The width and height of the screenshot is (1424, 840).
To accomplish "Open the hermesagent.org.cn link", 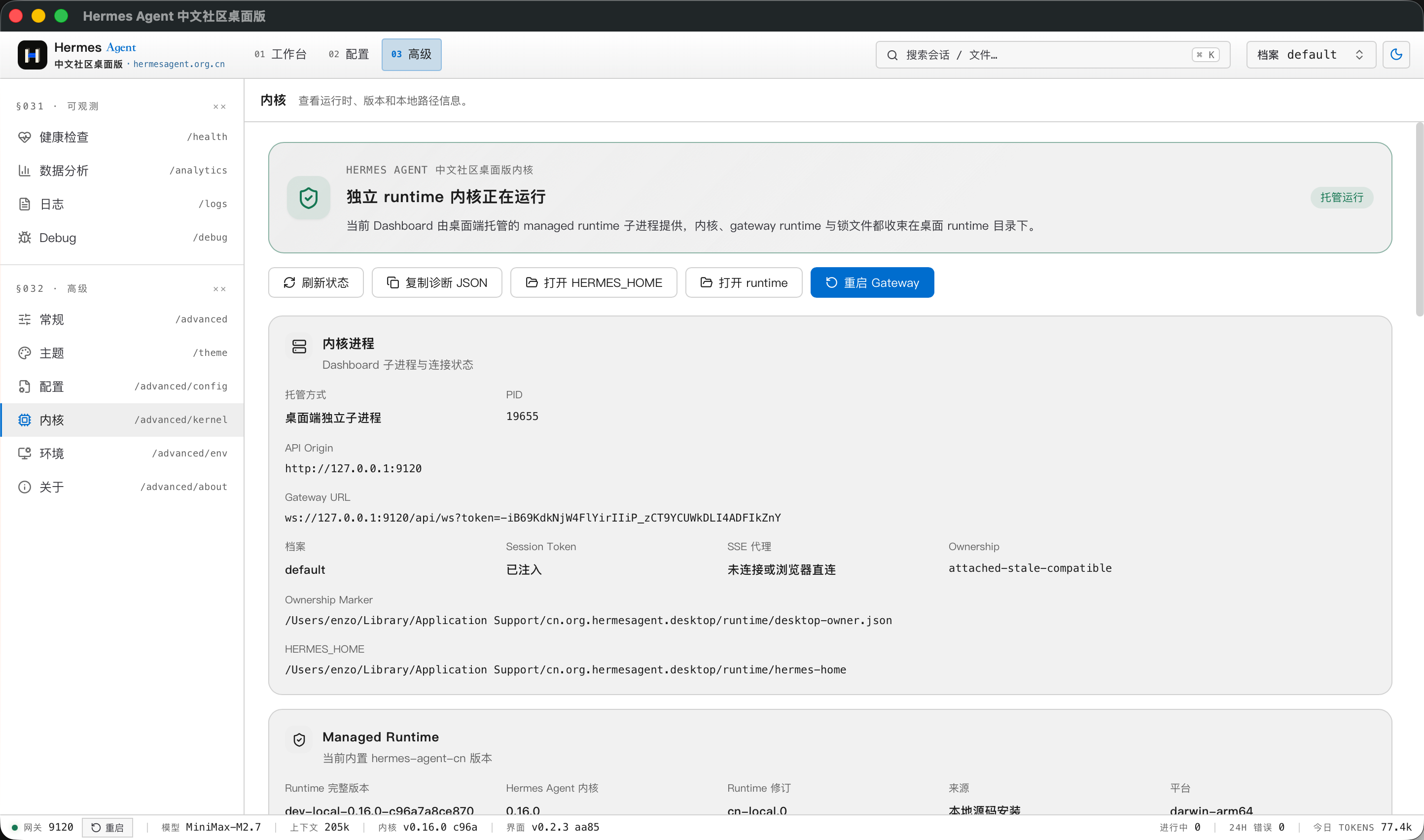I will coord(179,64).
